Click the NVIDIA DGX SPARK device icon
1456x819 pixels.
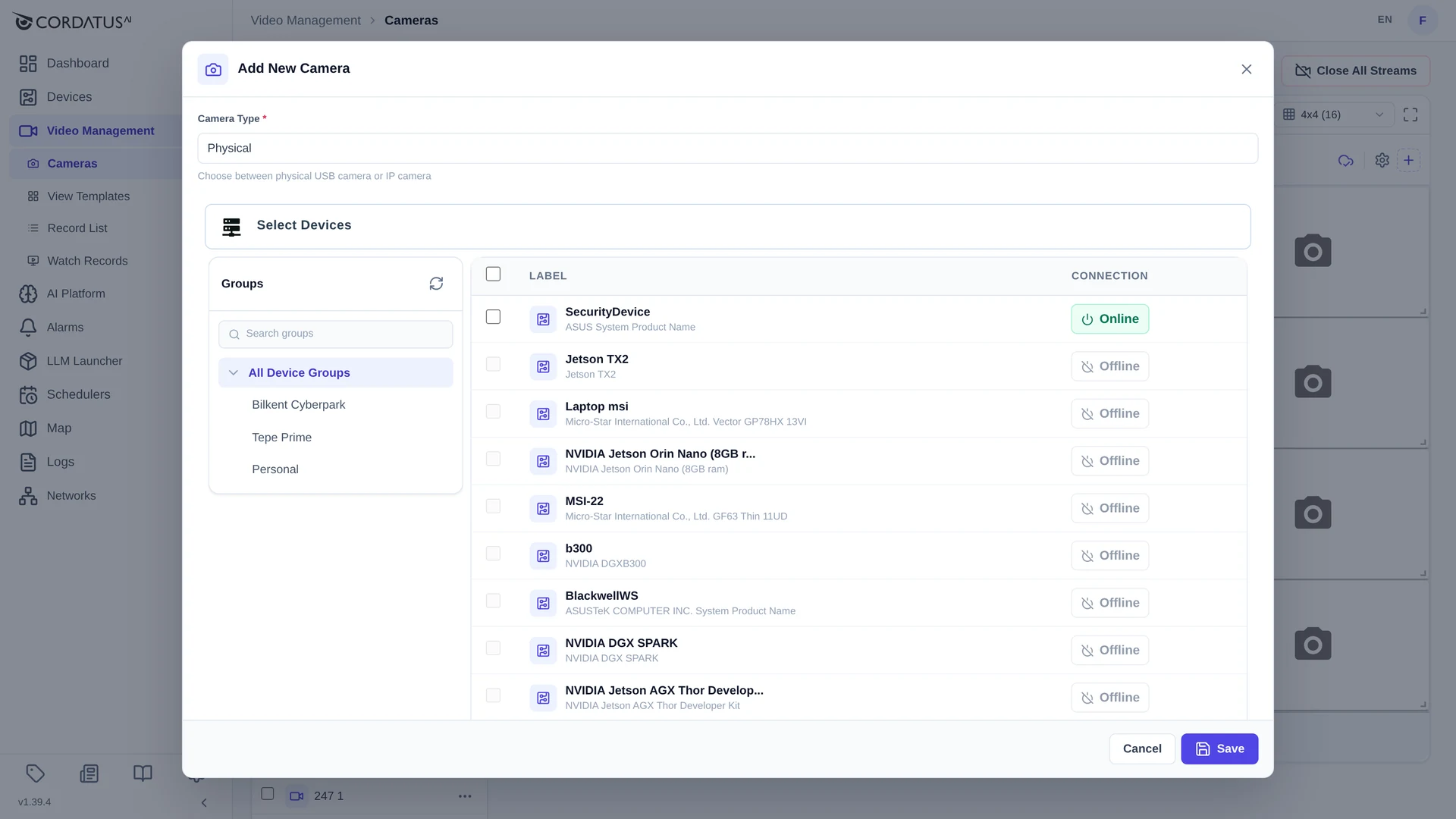pyautogui.click(x=543, y=651)
